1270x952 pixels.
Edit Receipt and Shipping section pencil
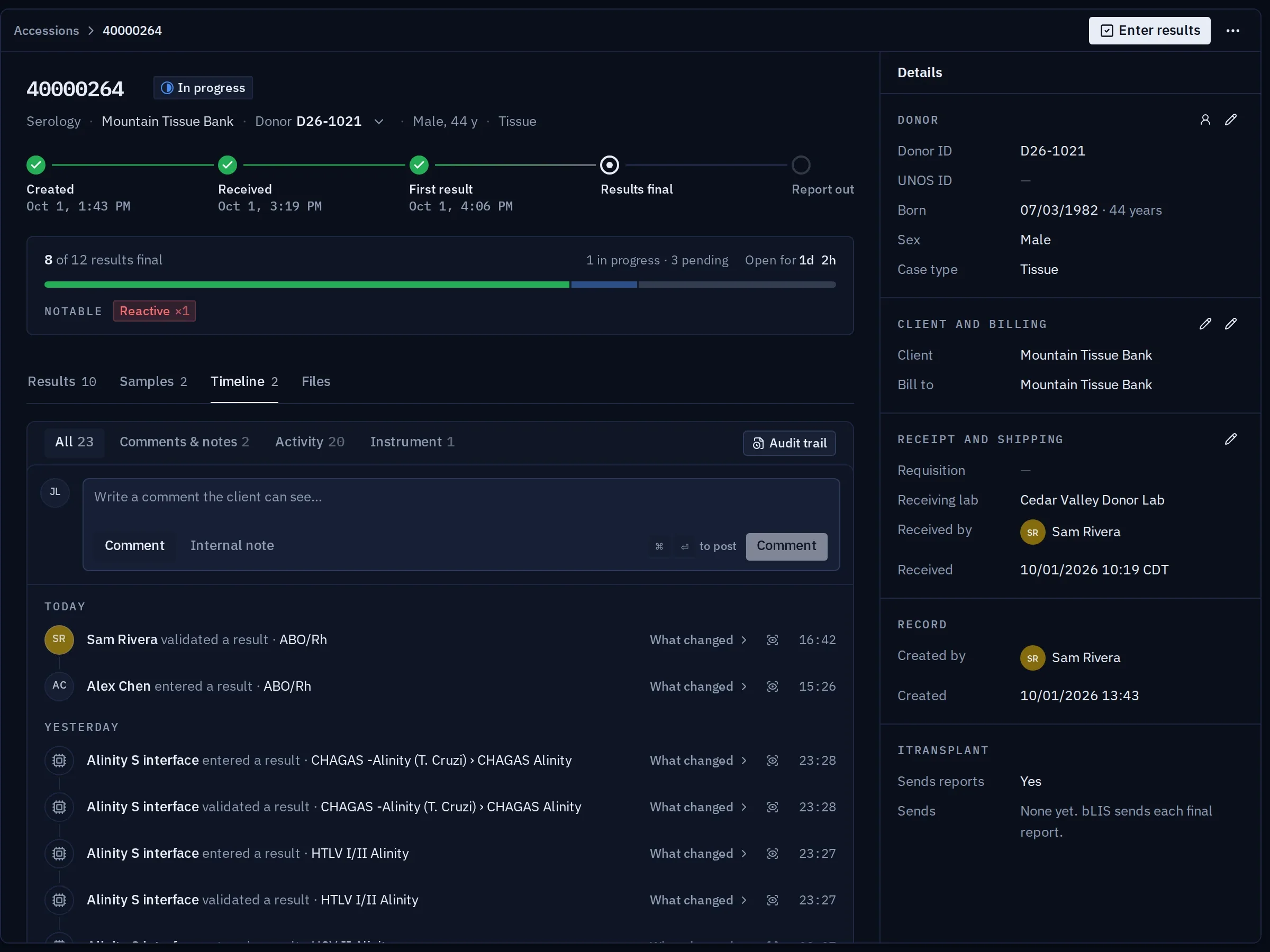point(1230,439)
